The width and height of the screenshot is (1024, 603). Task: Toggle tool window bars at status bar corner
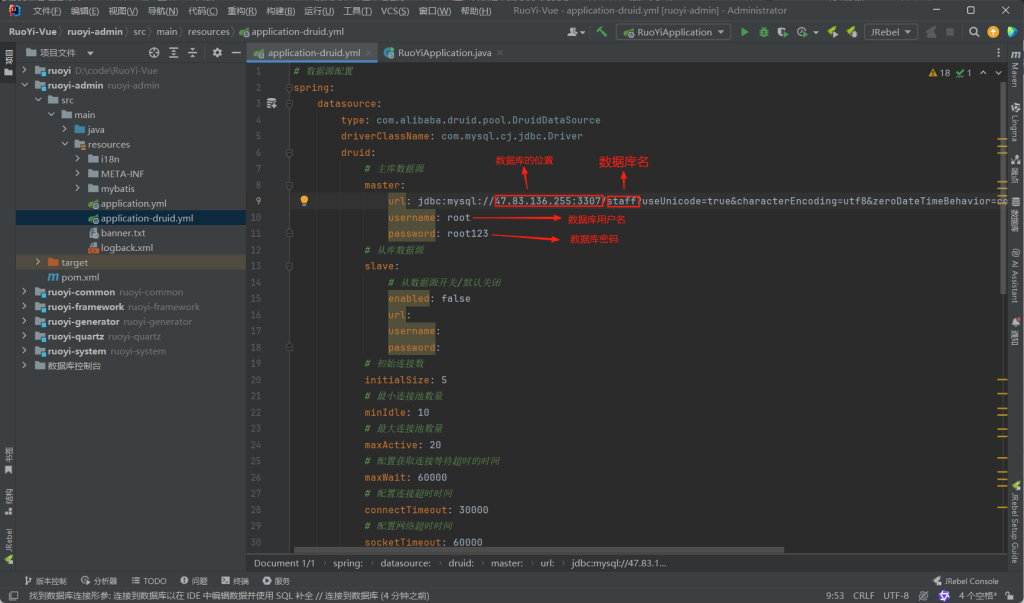(13, 596)
